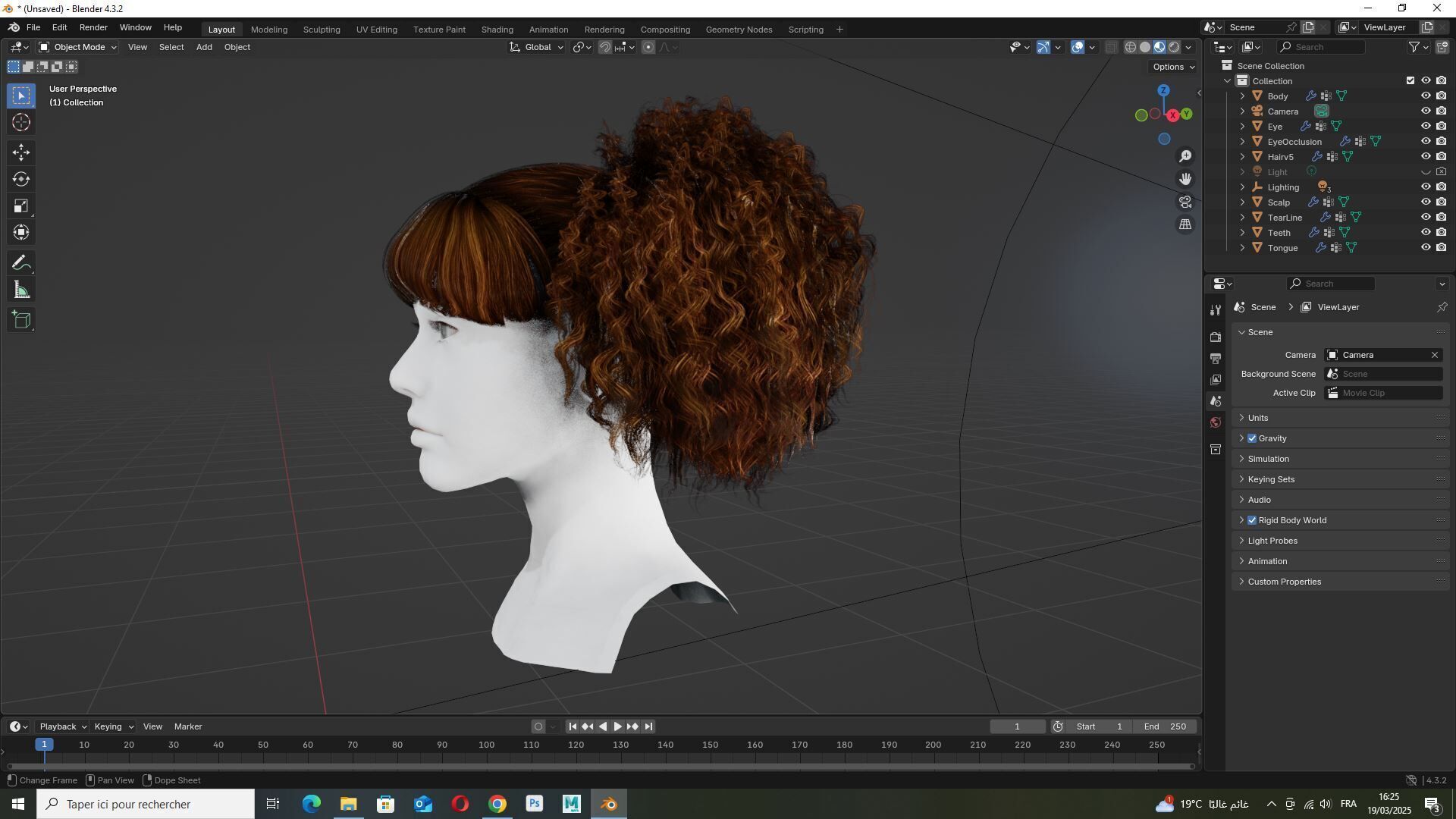Viewport: 1456px width, 819px height.
Task: Select the Annotate tool
Action: 21,263
